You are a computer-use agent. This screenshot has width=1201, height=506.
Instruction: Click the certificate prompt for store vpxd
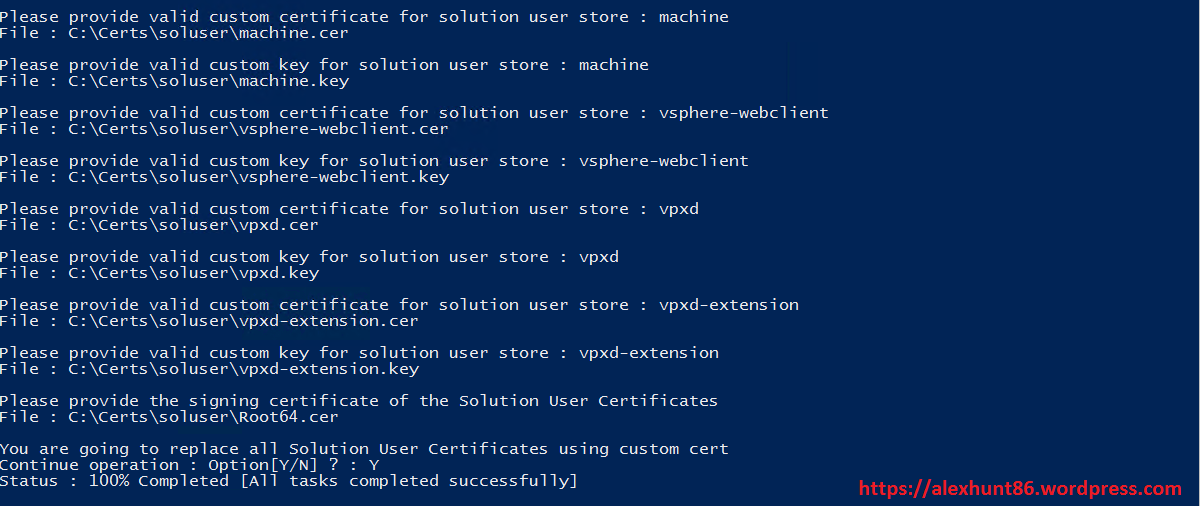(x=356, y=209)
